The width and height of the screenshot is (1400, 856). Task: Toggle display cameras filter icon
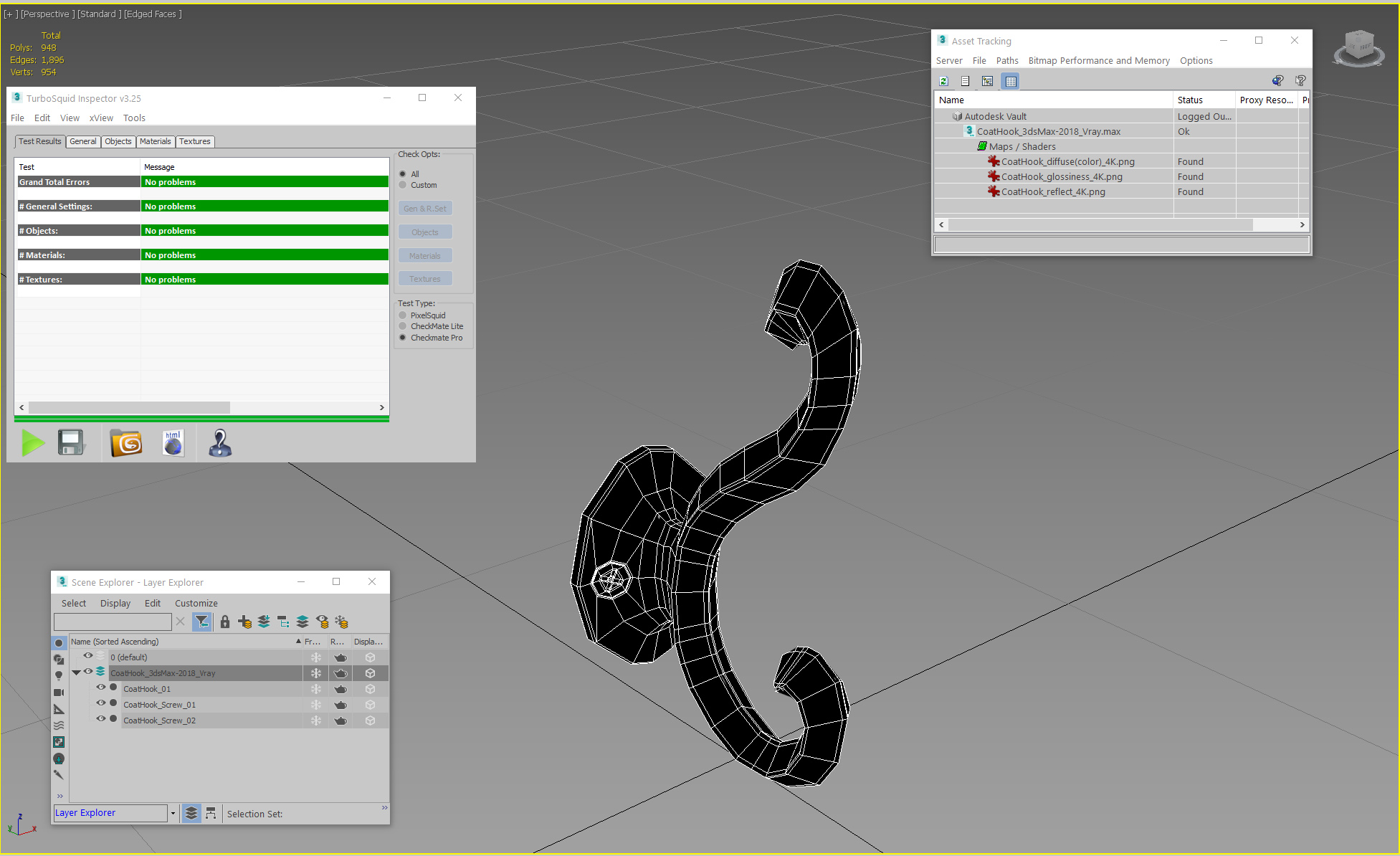(59, 693)
